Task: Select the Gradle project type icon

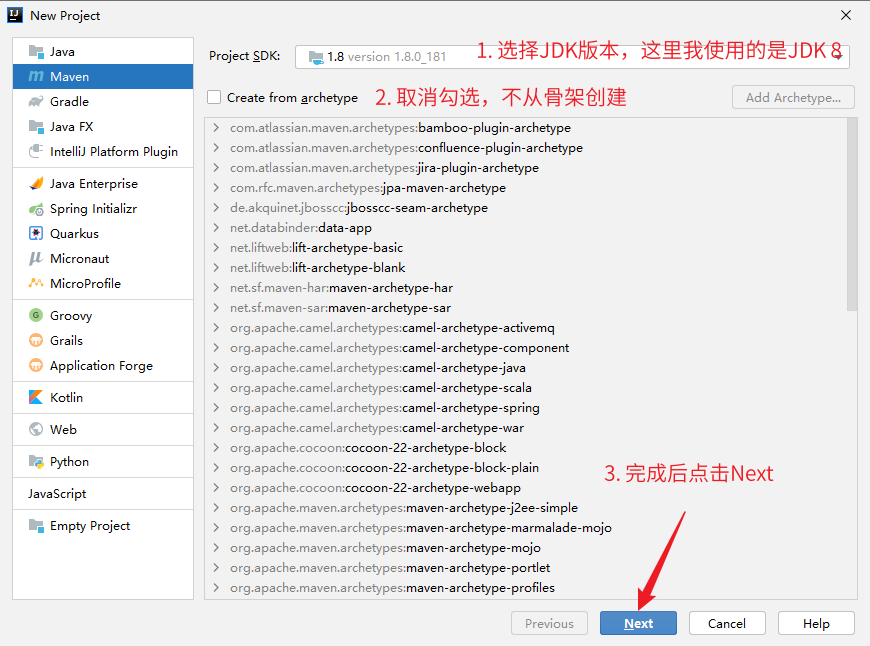Action: coord(36,102)
